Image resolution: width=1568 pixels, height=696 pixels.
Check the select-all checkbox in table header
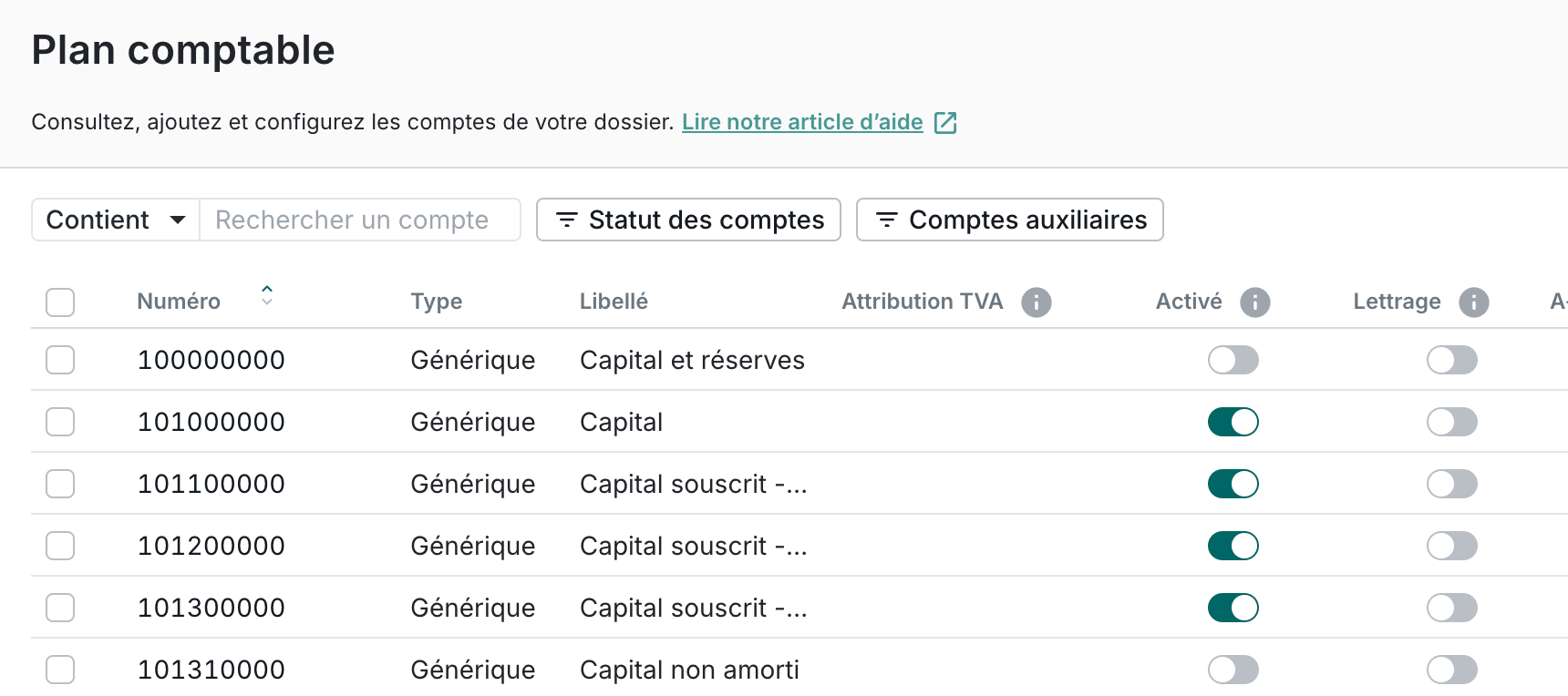(60, 302)
